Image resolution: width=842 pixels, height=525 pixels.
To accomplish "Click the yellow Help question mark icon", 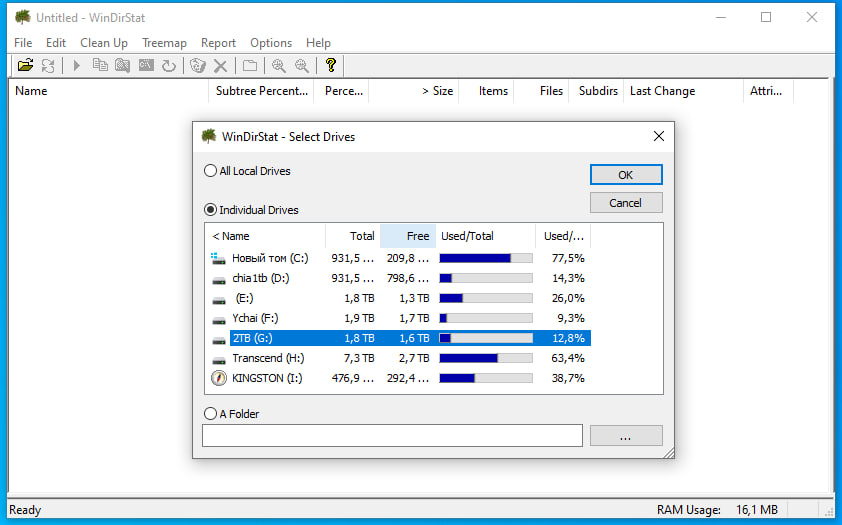I will click(x=331, y=65).
